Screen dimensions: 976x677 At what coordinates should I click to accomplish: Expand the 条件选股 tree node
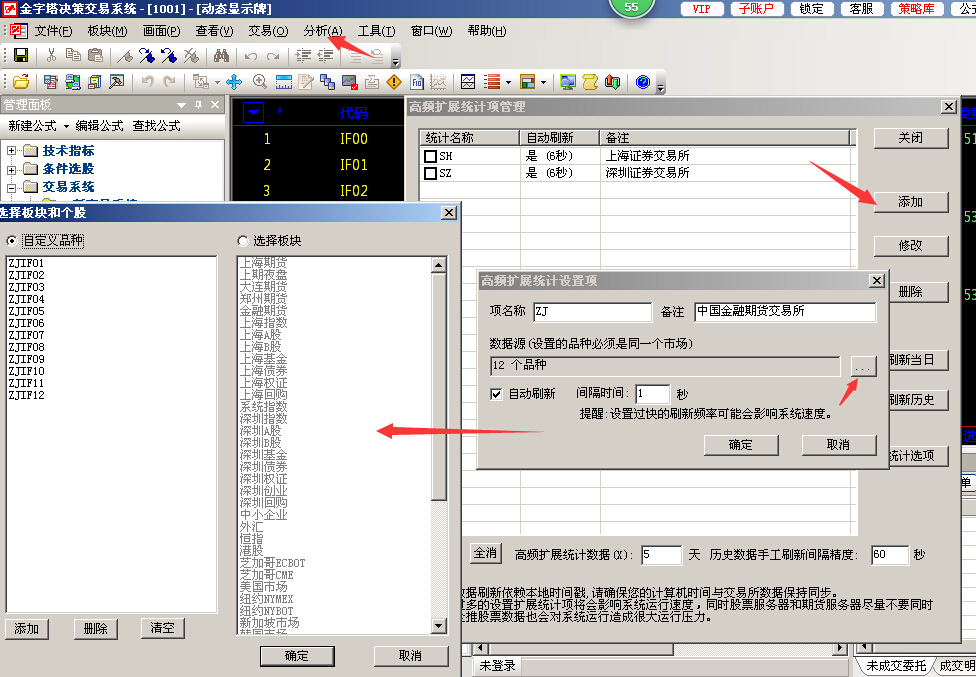point(12,169)
